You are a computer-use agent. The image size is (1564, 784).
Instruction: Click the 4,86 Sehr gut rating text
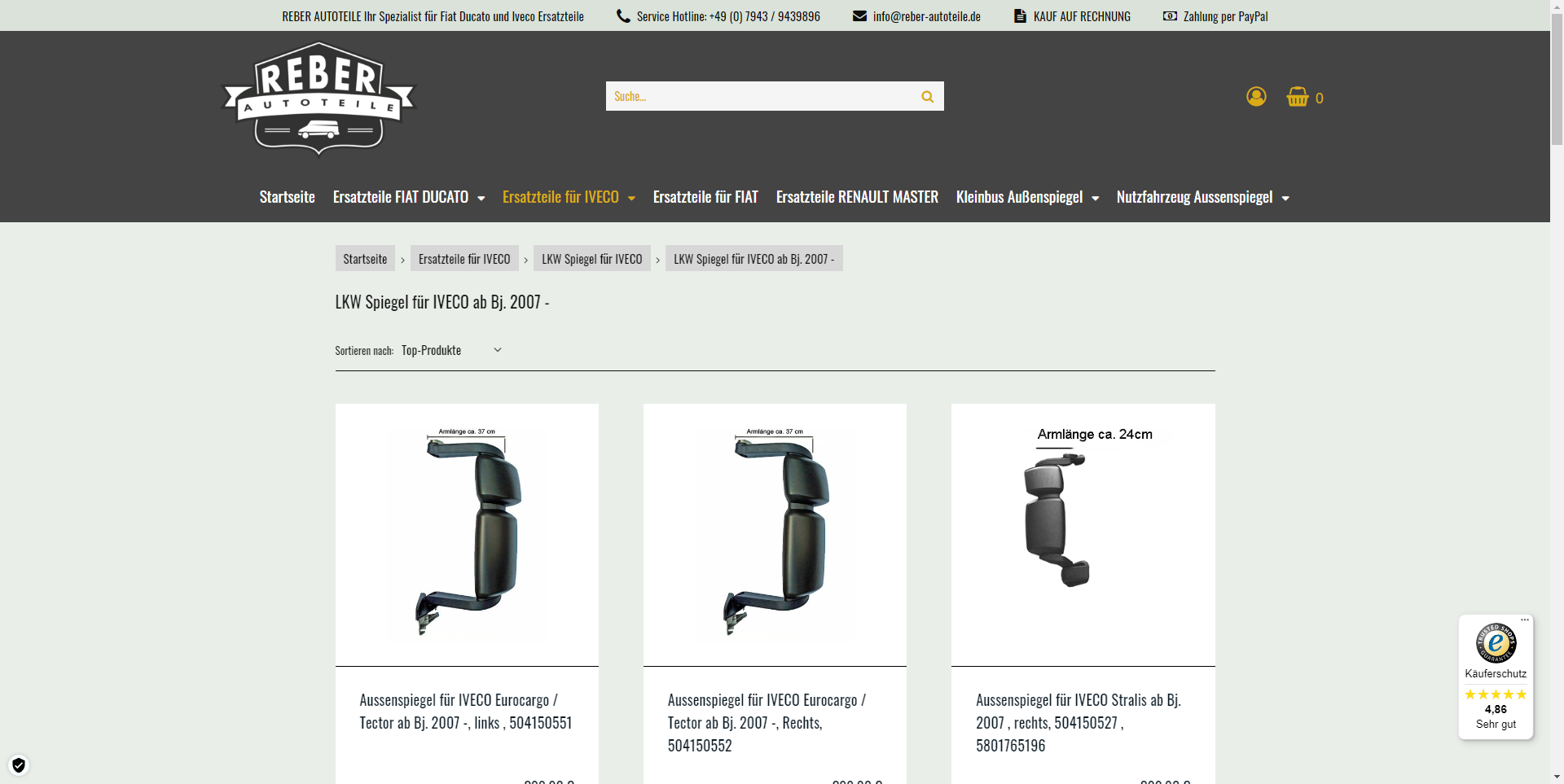point(1496,716)
